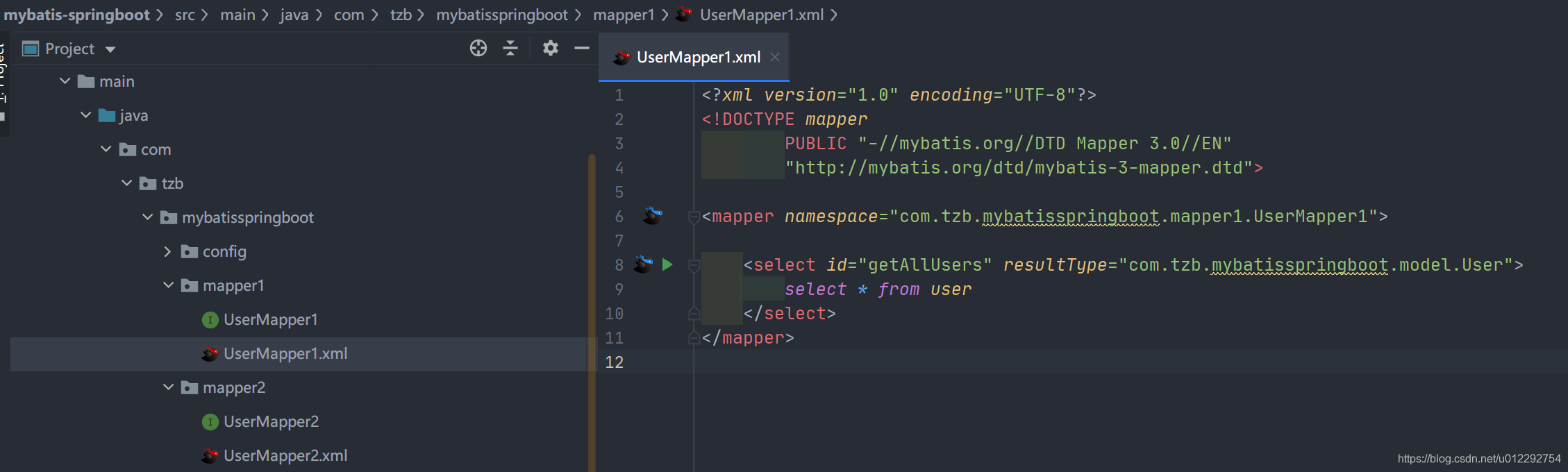
Task: Collapse the main folder
Action: coord(65,81)
